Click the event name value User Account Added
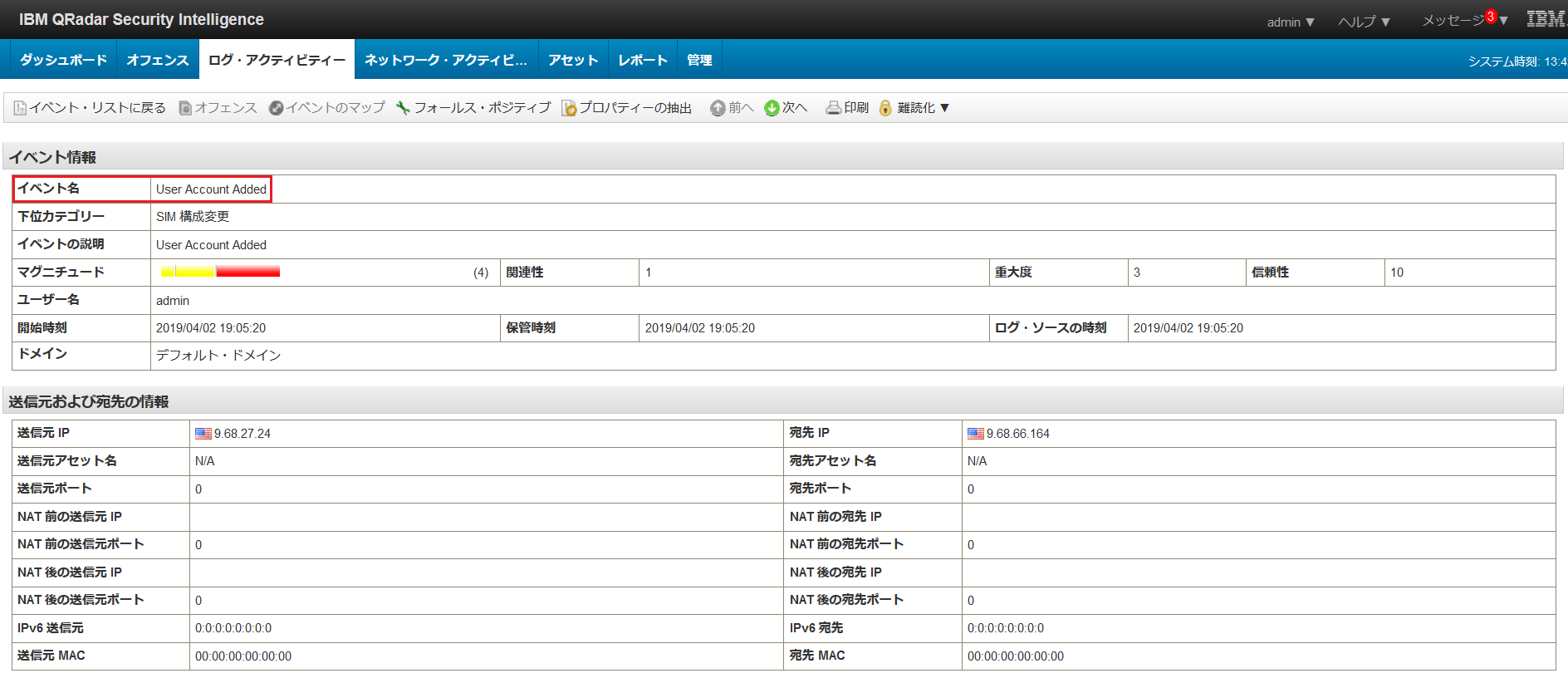Viewport: 1568px width, 678px height. pyautogui.click(x=211, y=189)
